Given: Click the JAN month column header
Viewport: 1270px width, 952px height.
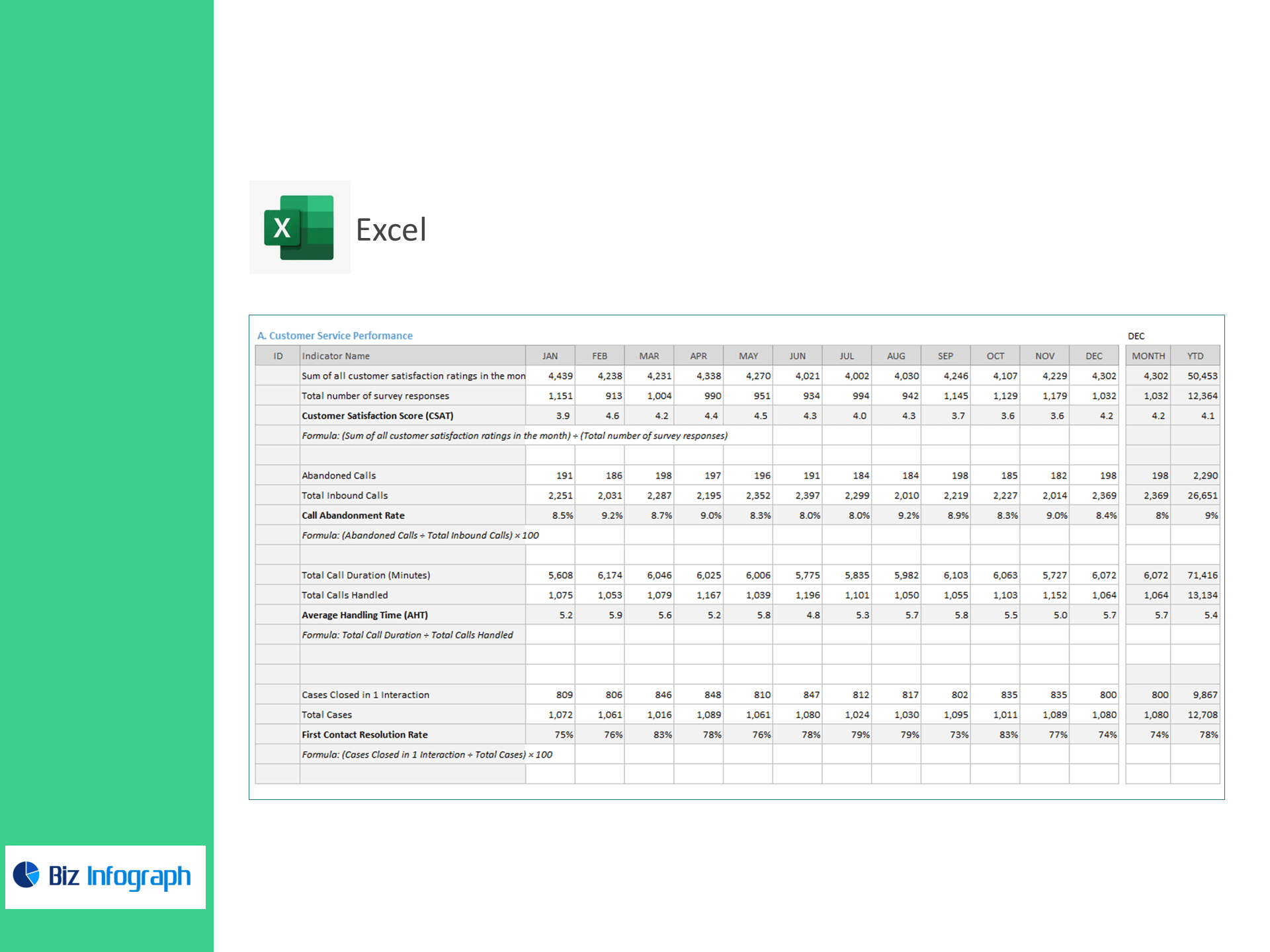Looking at the screenshot, I should (550, 356).
